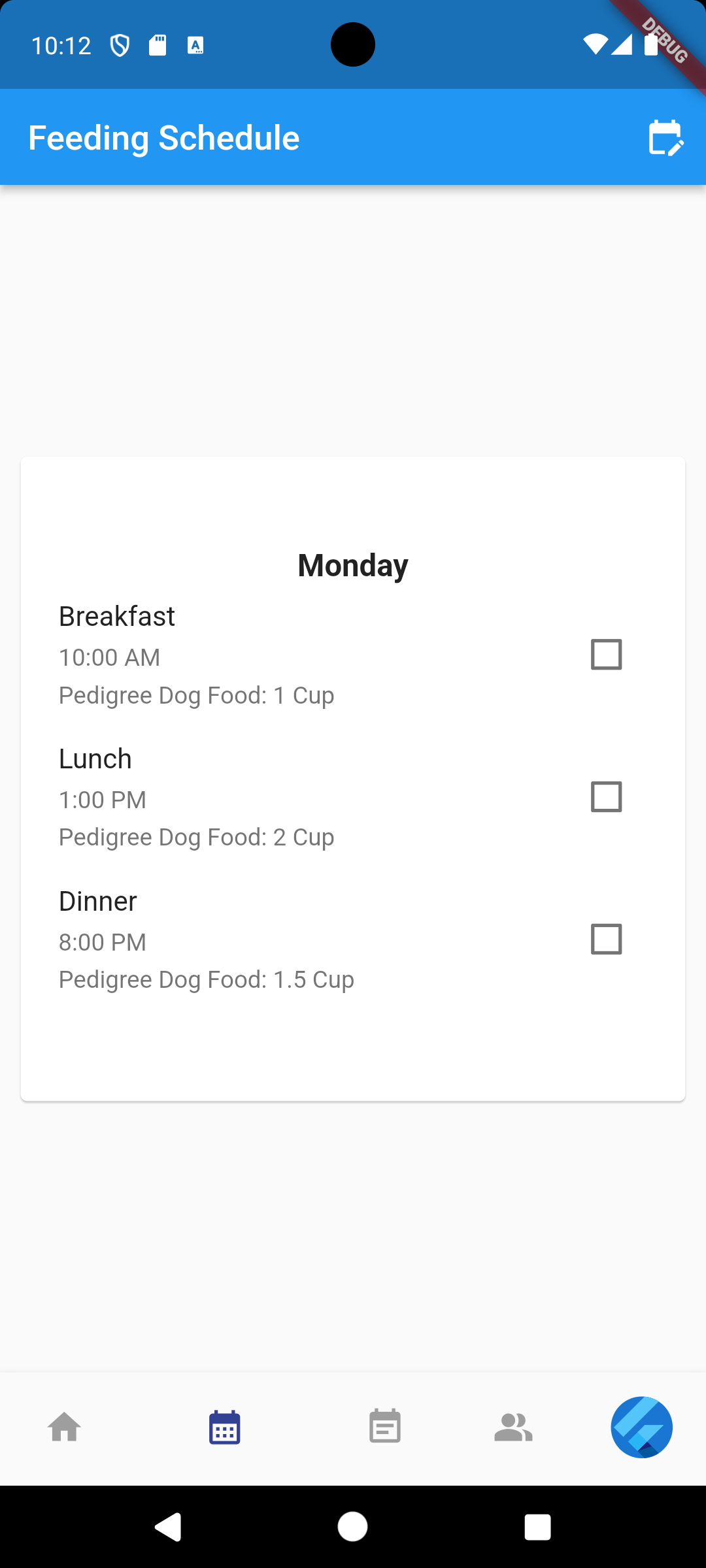Tap the Feeding Schedule title
The width and height of the screenshot is (706, 1568).
pyautogui.click(x=164, y=138)
